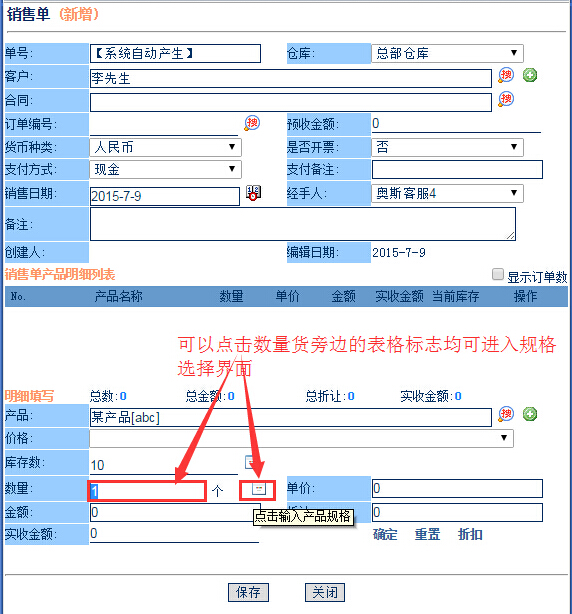572x614 pixels.
Task: Expand the 价格 price dropdown
Action: [x=301, y=438]
